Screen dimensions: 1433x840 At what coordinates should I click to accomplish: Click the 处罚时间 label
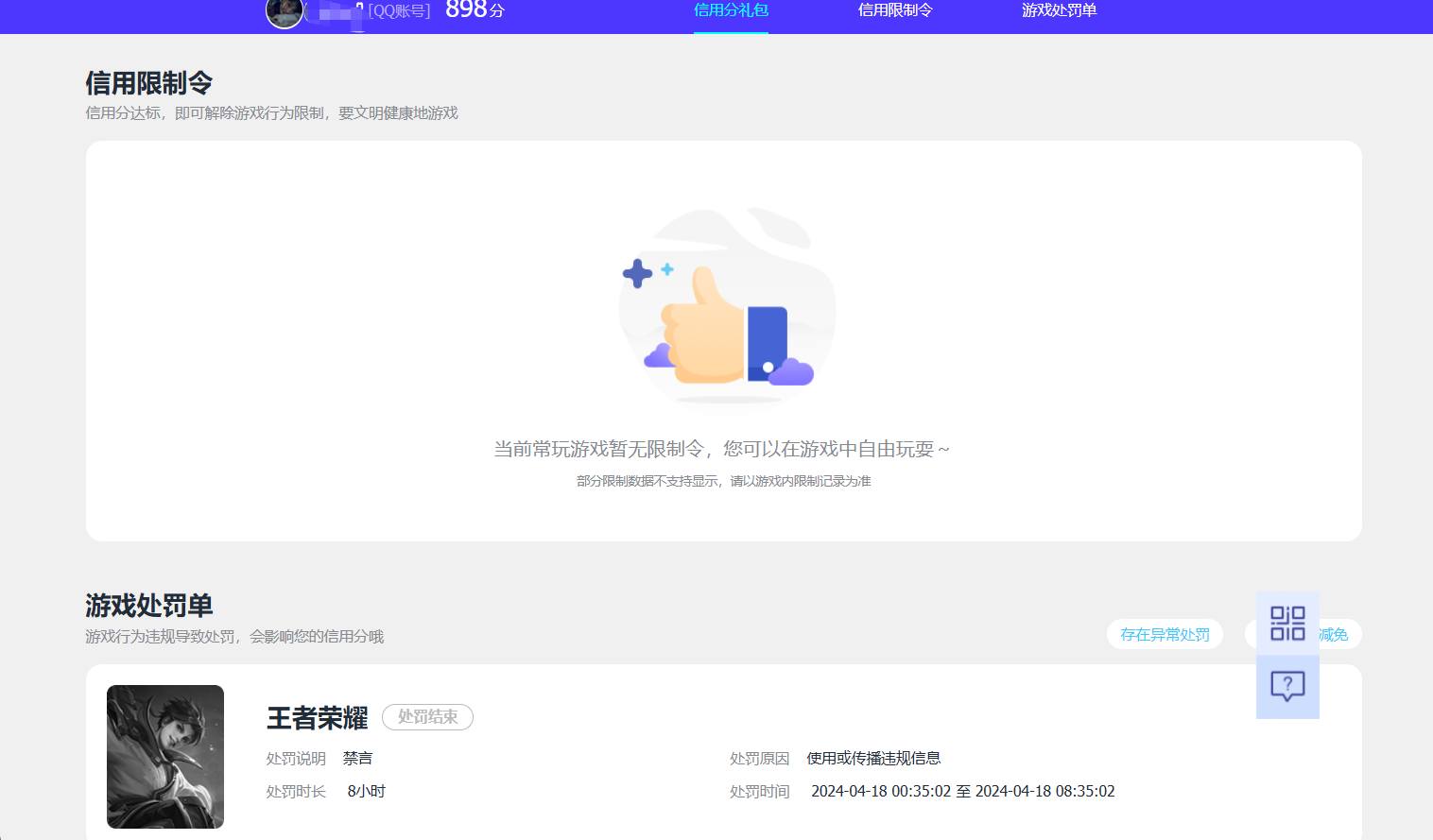click(759, 792)
